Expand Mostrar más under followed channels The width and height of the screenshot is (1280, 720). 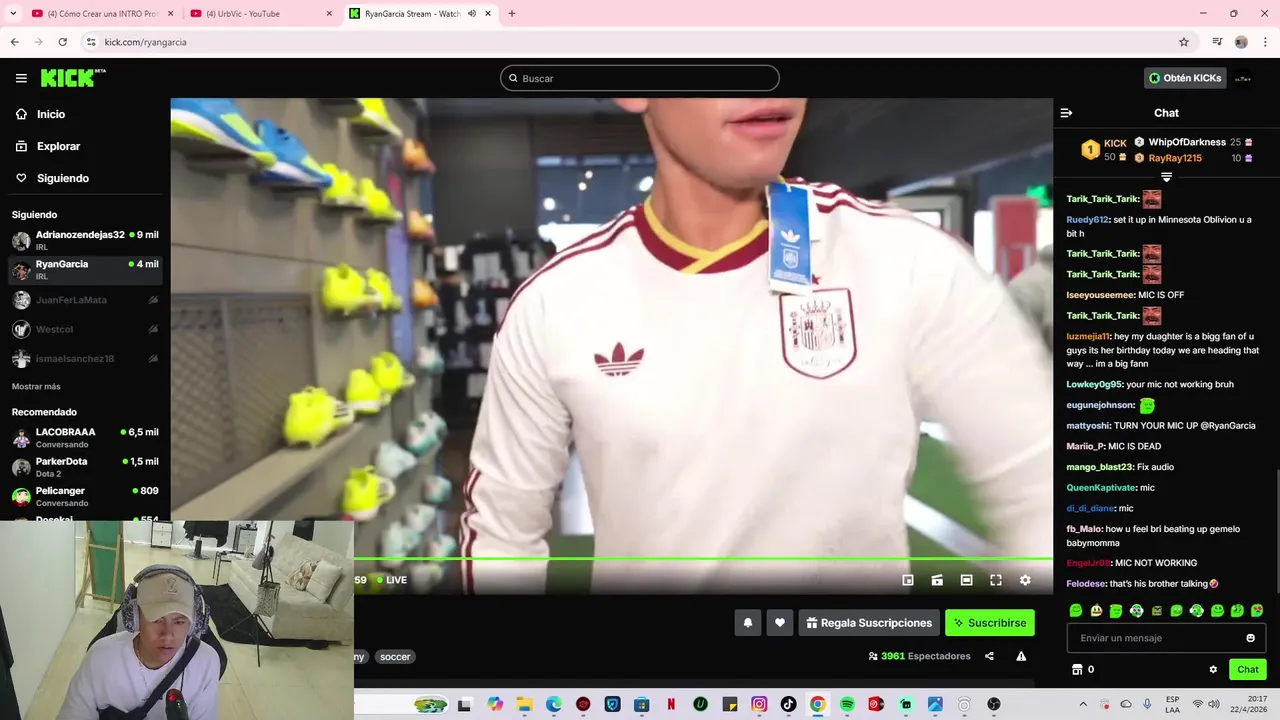coord(36,386)
